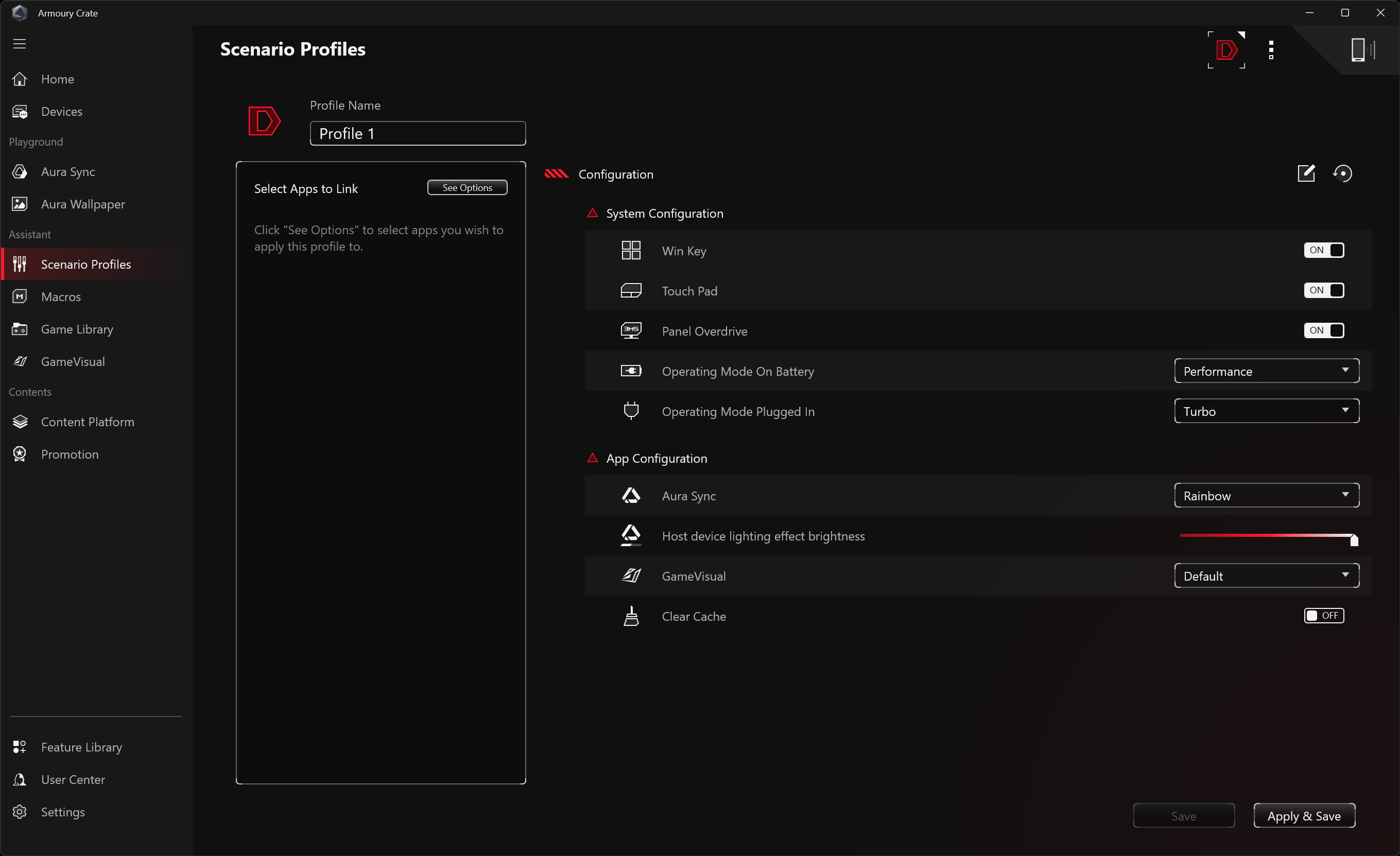Toggle the Win Key switch off
The height and width of the screenshot is (856, 1400).
(x=1323, y=251)
